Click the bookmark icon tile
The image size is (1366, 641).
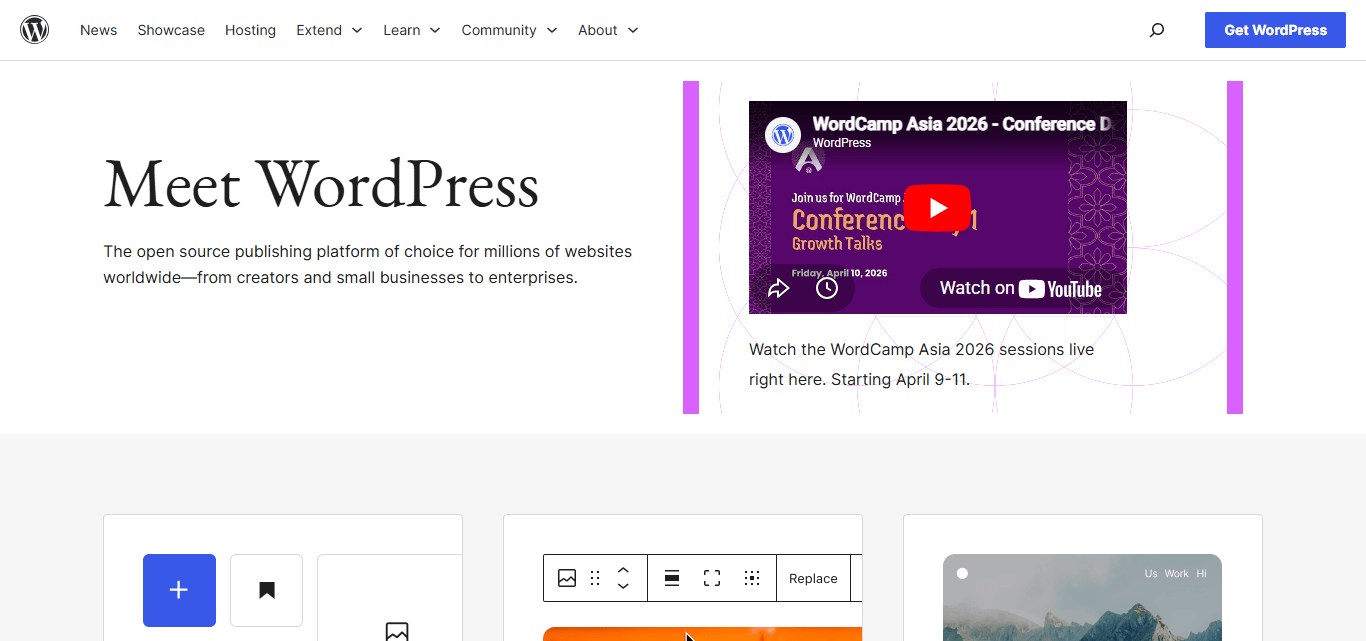click(266, 590)
